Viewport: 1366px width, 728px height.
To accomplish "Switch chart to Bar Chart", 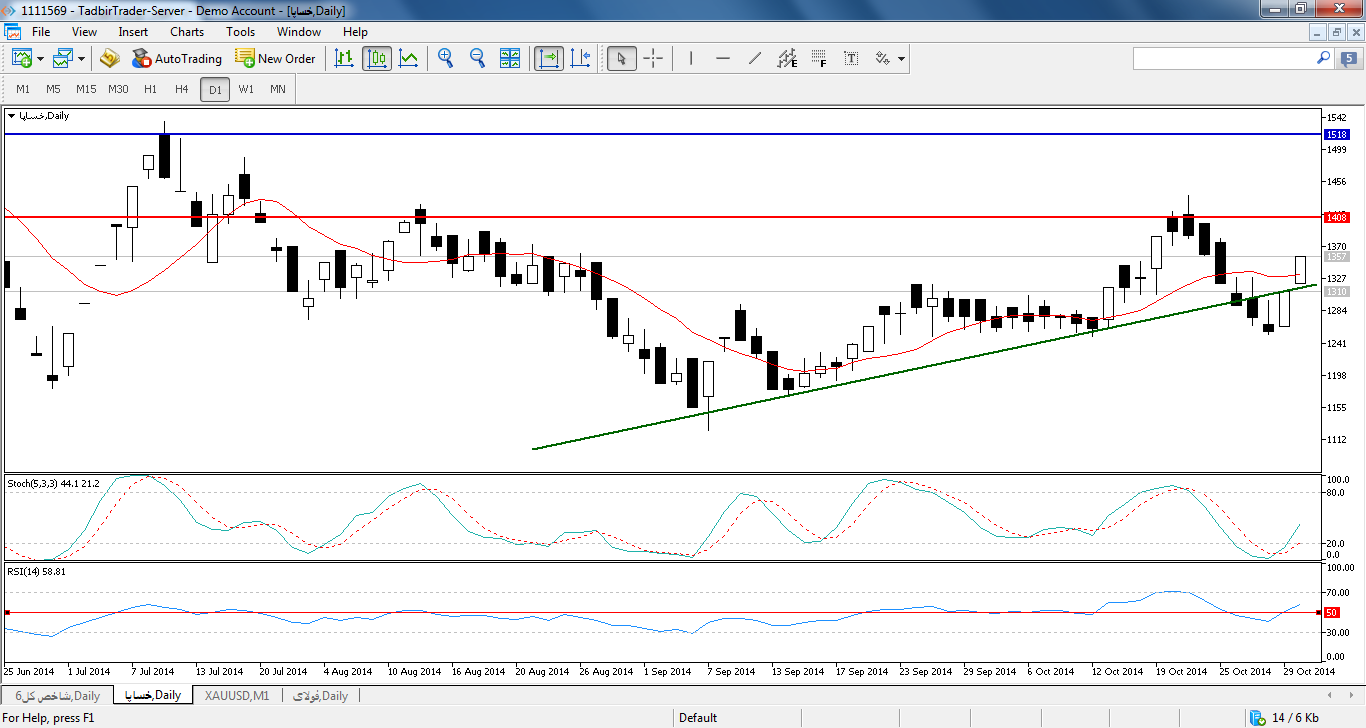I will [344, 58].
